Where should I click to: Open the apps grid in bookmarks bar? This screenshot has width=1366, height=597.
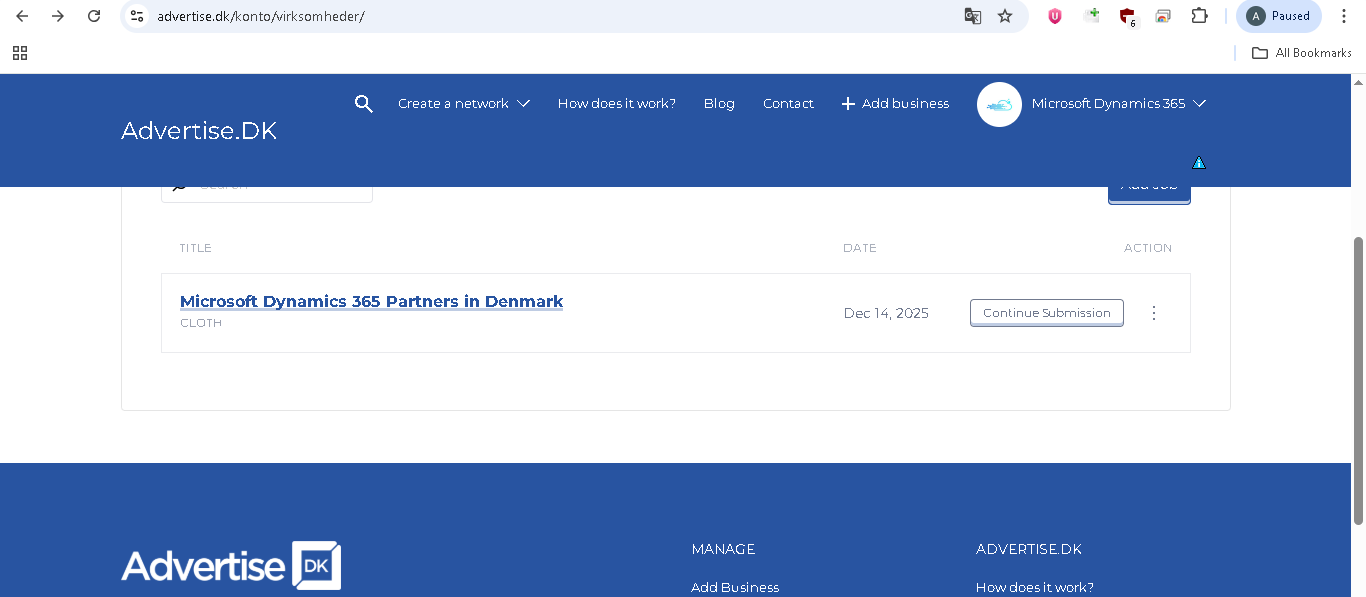tap(20, 53)
